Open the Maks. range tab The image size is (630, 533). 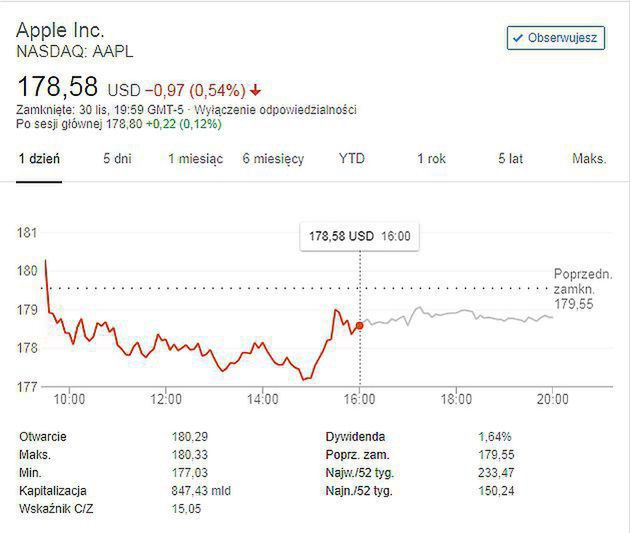[x=589, y=159]
